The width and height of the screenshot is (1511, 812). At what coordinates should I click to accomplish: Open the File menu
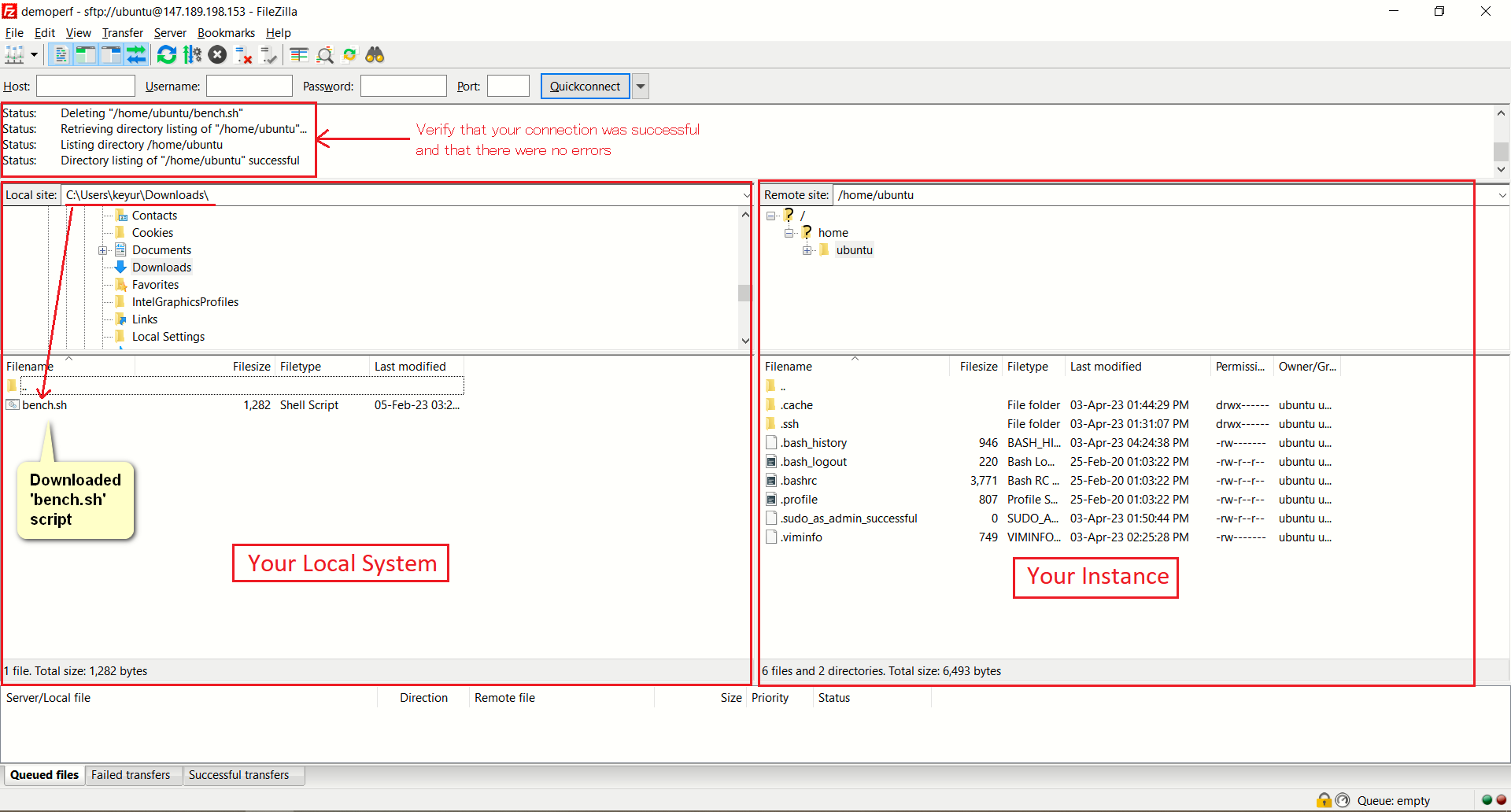14,33
